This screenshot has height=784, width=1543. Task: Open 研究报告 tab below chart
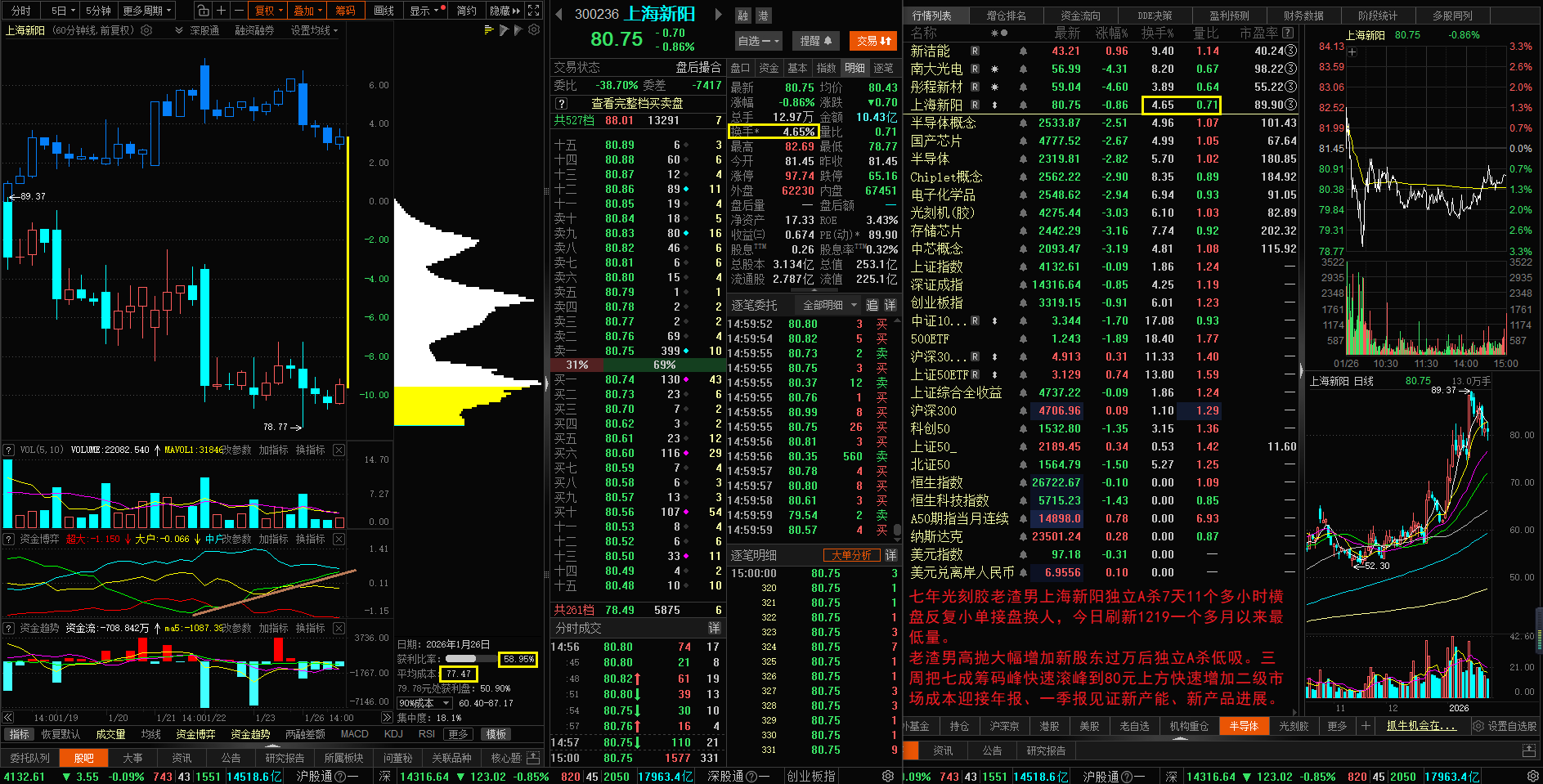285,758
